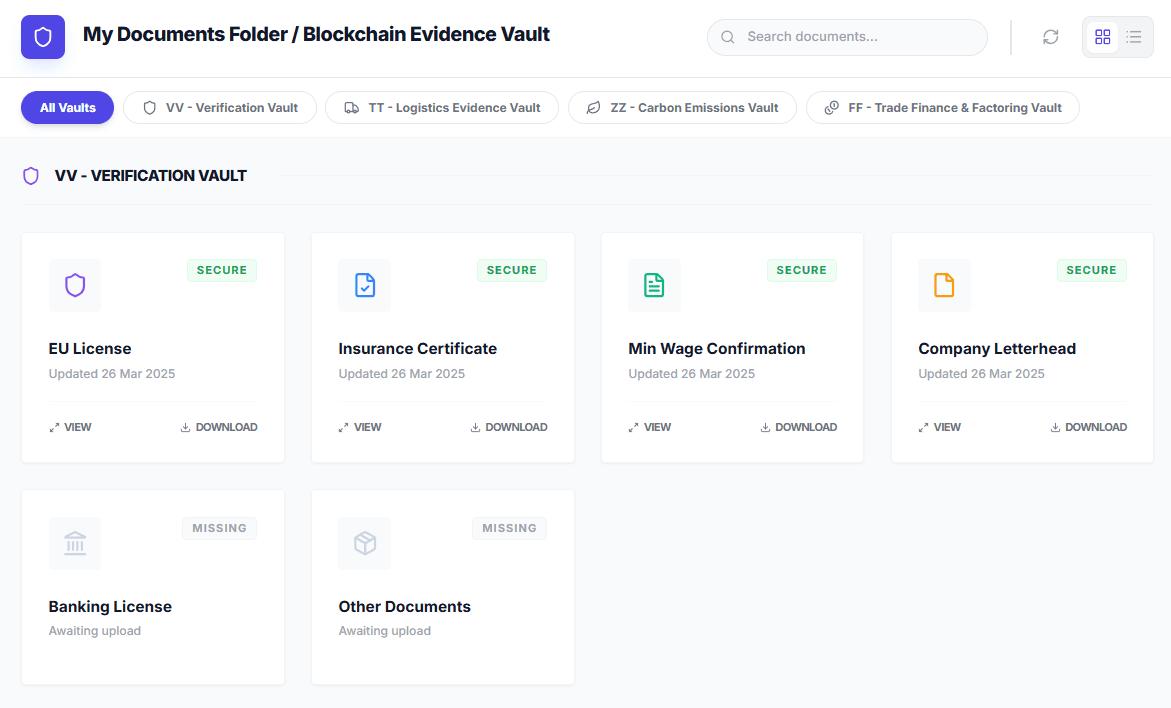Click the Other Documents box icon
Screen dimensions: 1171x708
pyautogui.click(x=364, y=543)
